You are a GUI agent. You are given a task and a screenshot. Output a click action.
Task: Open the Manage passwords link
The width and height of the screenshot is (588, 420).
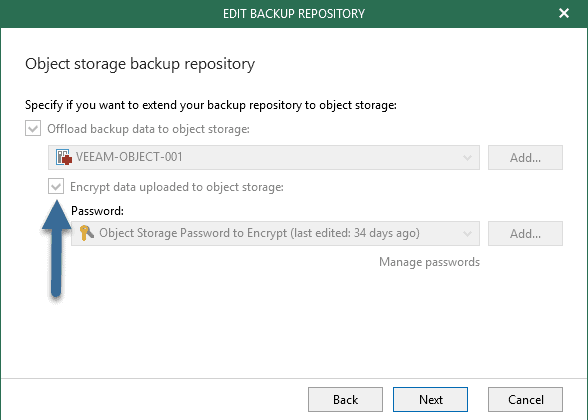429,262
